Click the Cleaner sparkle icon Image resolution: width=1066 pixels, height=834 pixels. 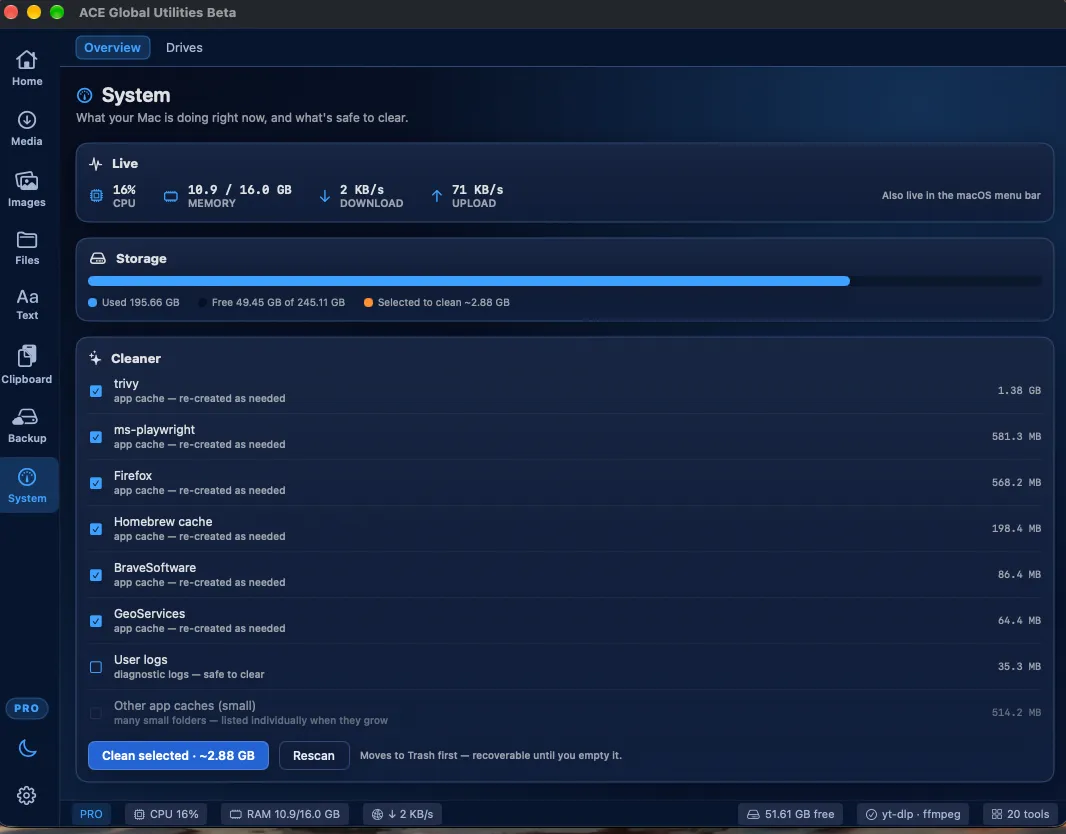95,358
